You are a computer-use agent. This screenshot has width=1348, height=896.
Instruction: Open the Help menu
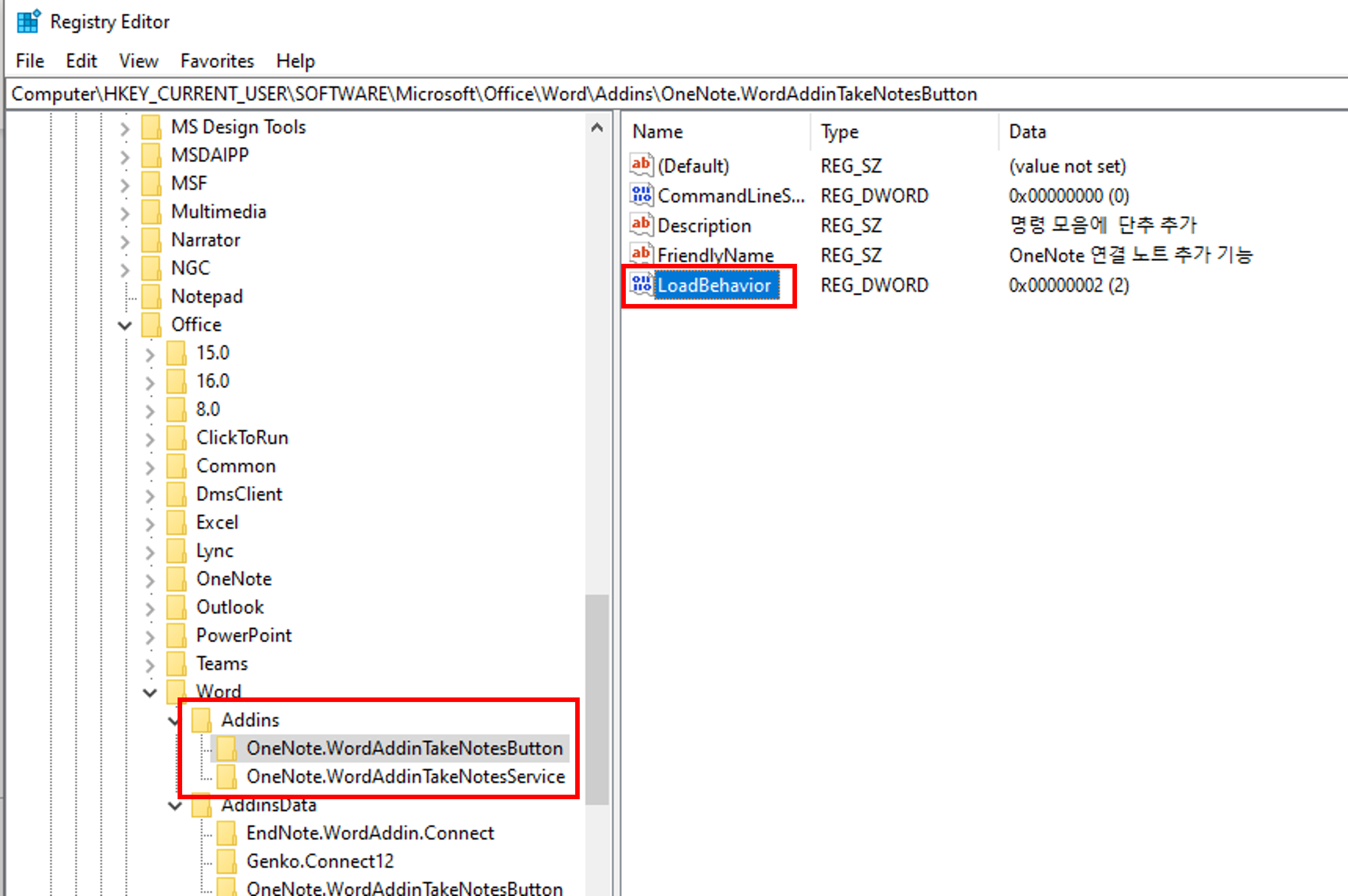pos(295,61)
